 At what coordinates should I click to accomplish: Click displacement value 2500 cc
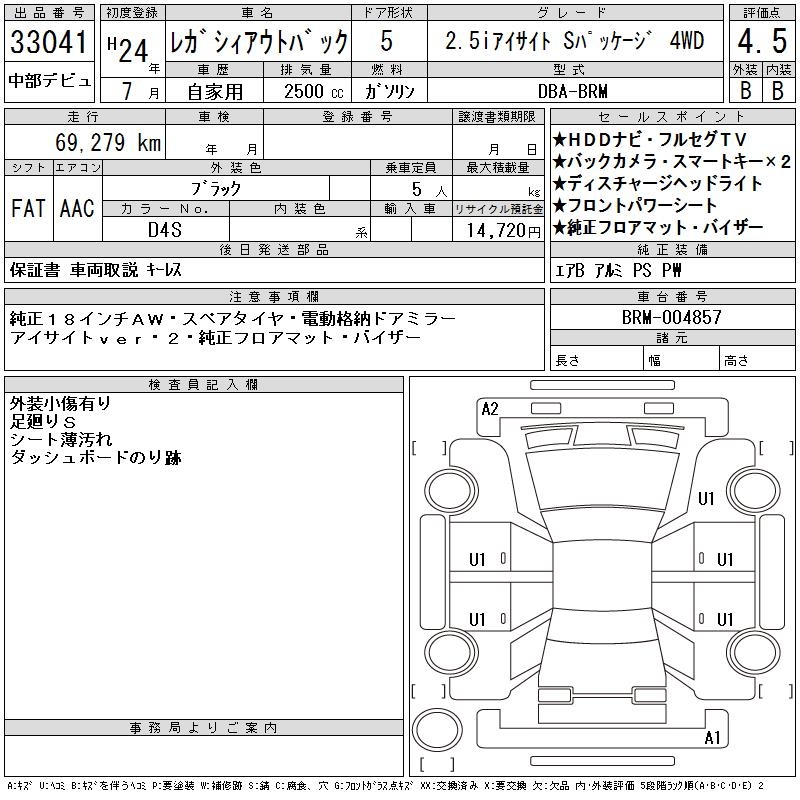tap(314, 91)
